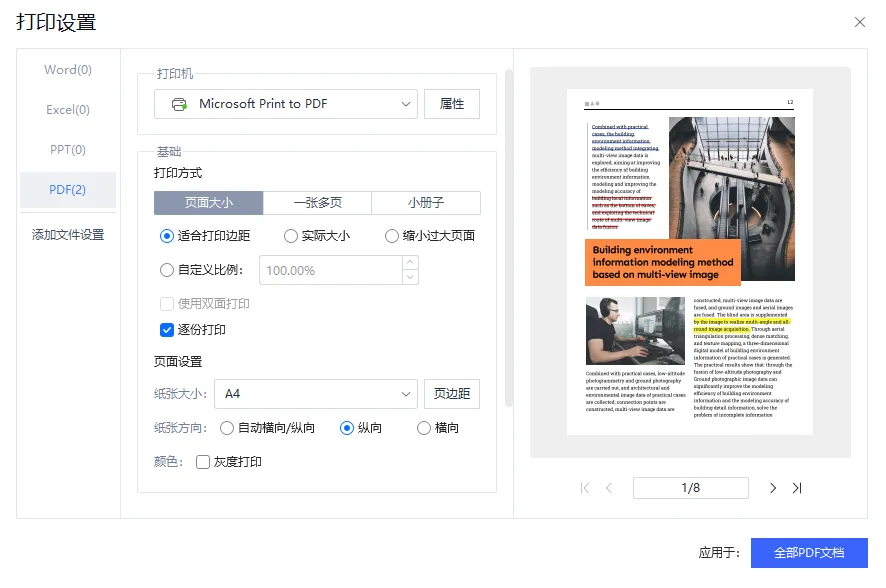Click the 页边距 margins button

pyautogui.click(x=452, y=394)
